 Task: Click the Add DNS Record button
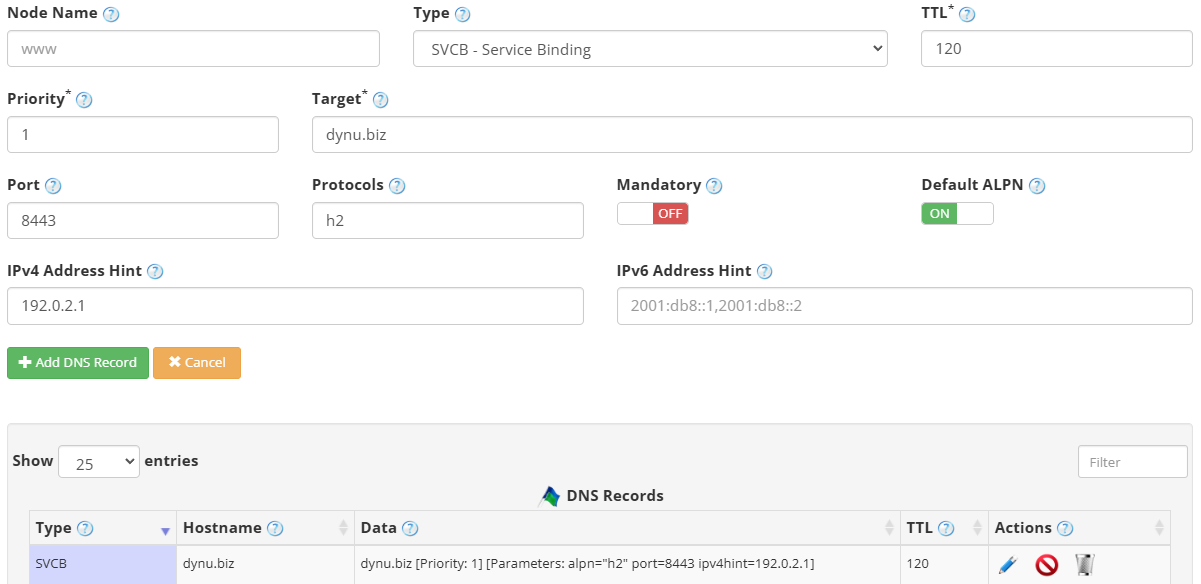[77, 362]
